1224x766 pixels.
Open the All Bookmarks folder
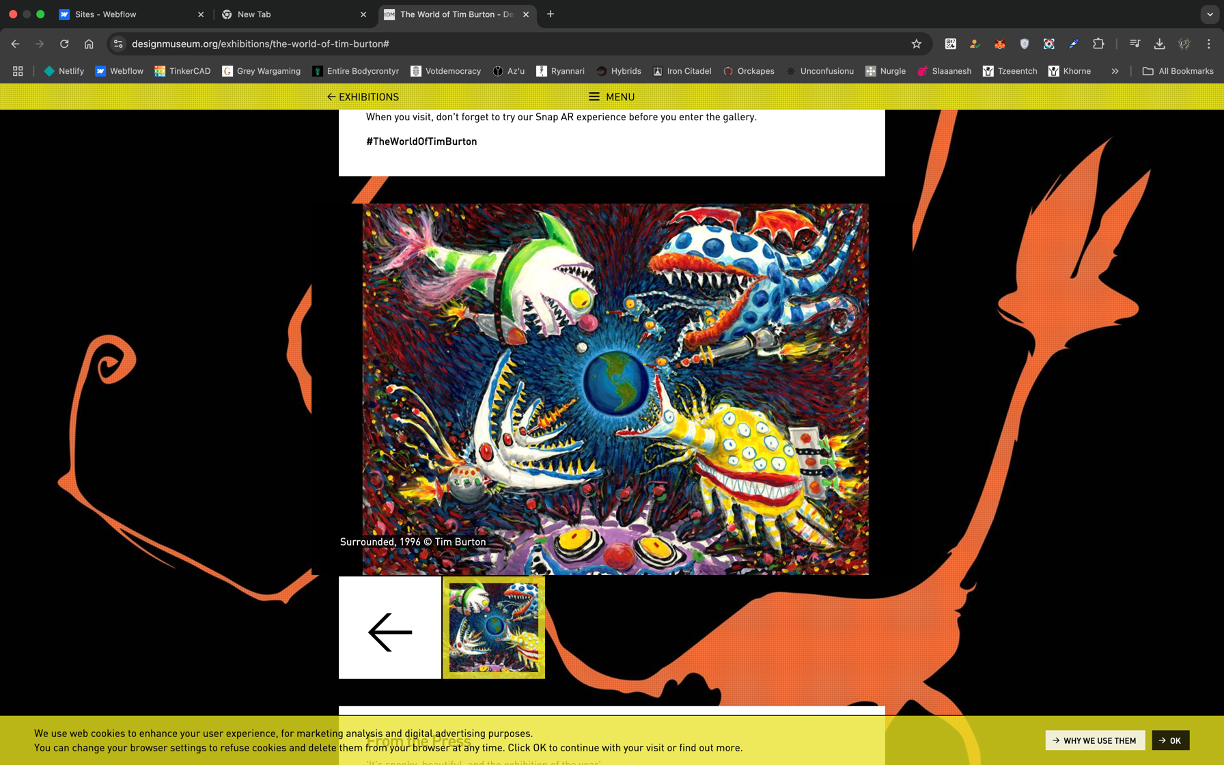1178,71
